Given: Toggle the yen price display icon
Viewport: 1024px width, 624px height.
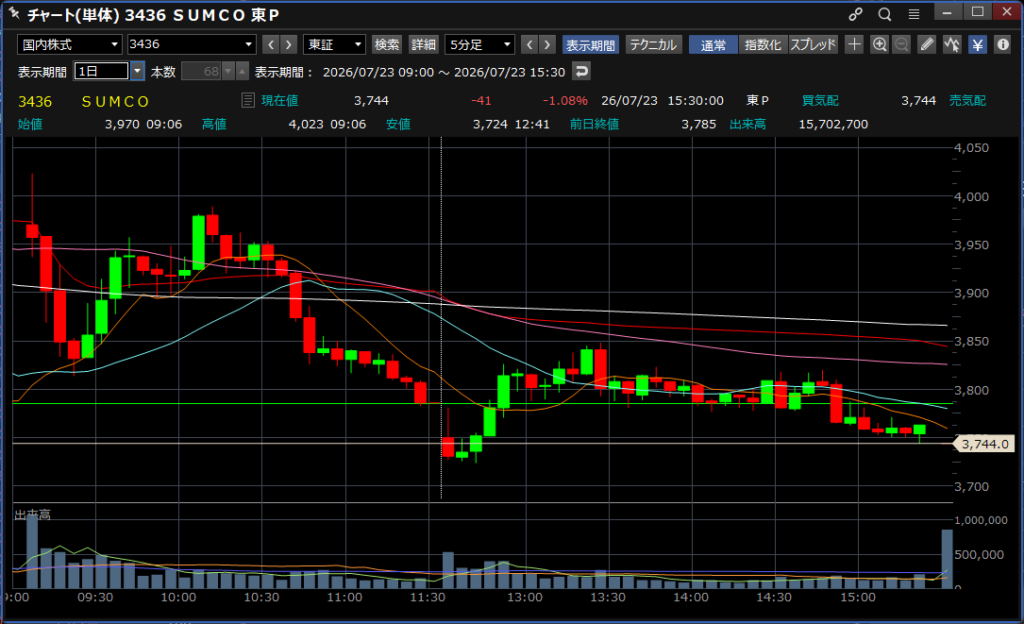Looking at the screenshot, I should coord(977,44).
